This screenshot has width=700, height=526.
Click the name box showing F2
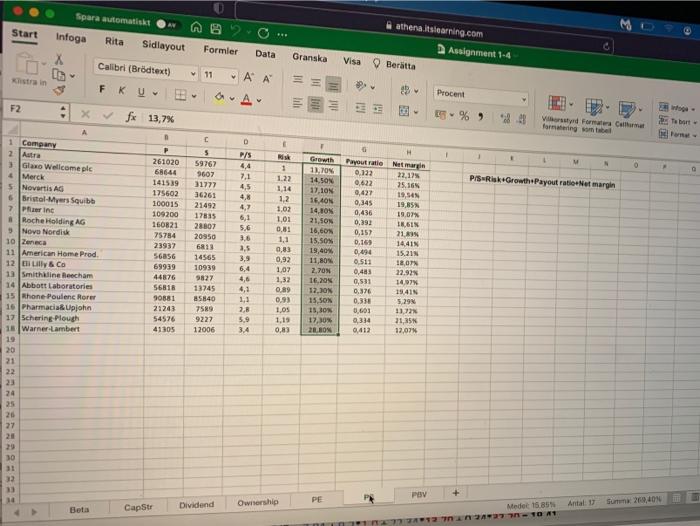click(35, 110)
